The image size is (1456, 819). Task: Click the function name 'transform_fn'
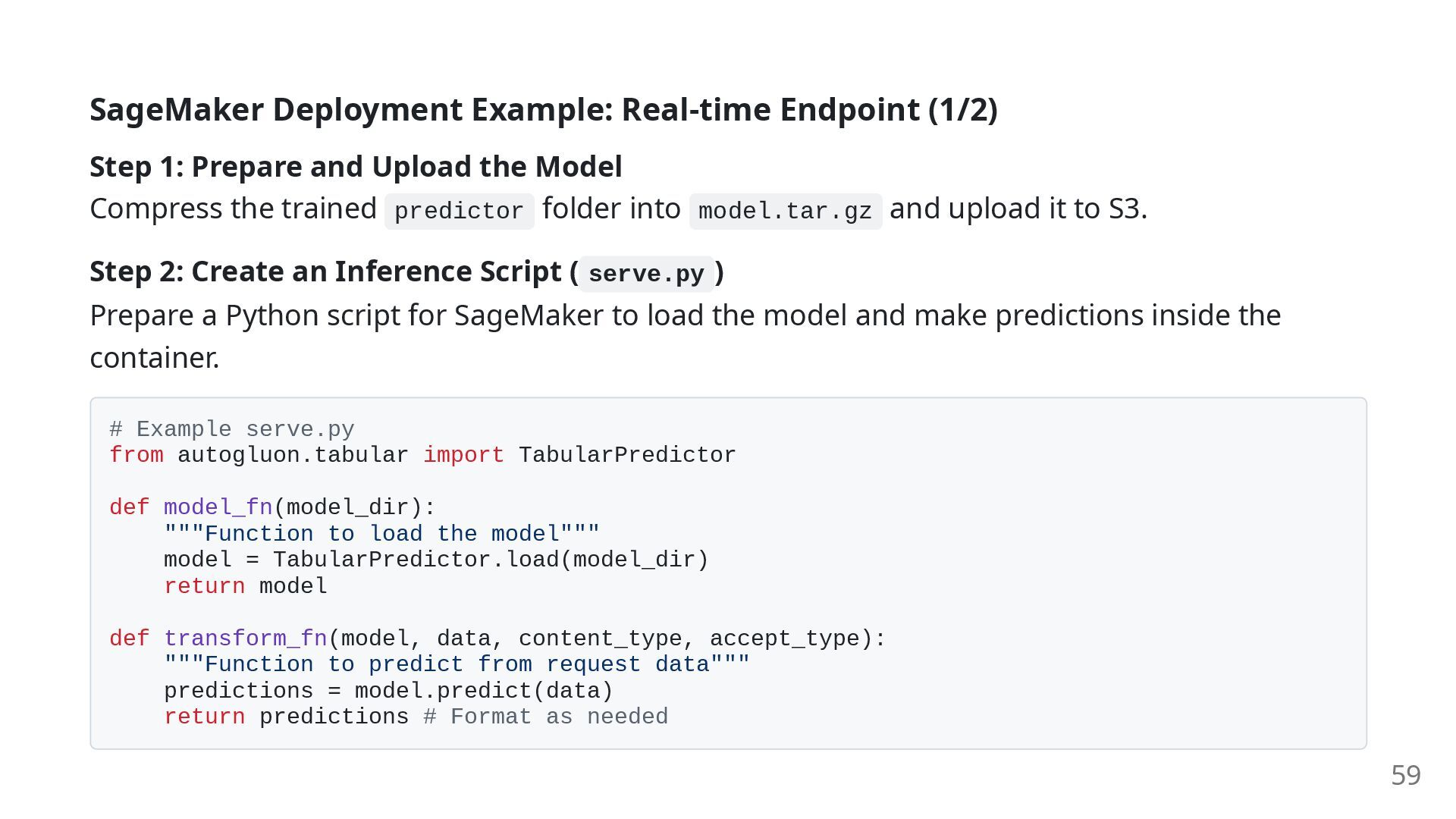[246, 639]
